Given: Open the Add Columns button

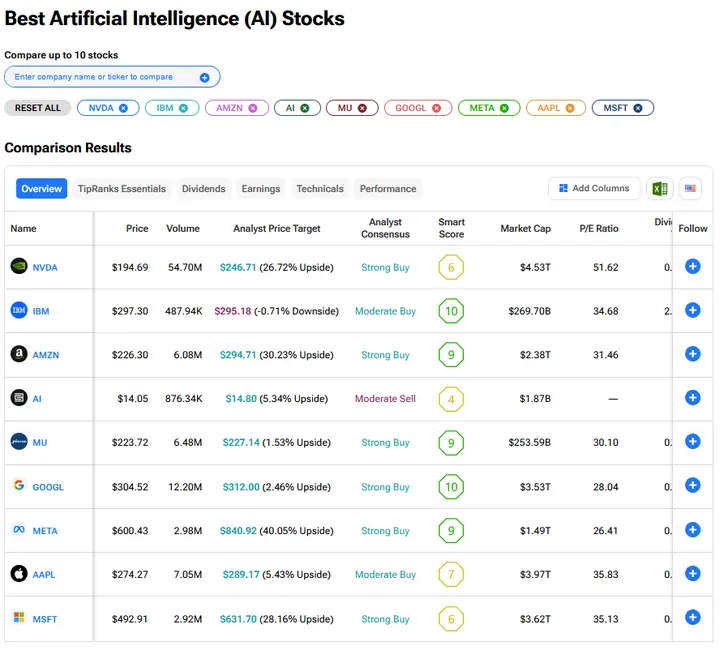Looking at the screenshot, I should [x=594, y=188].
